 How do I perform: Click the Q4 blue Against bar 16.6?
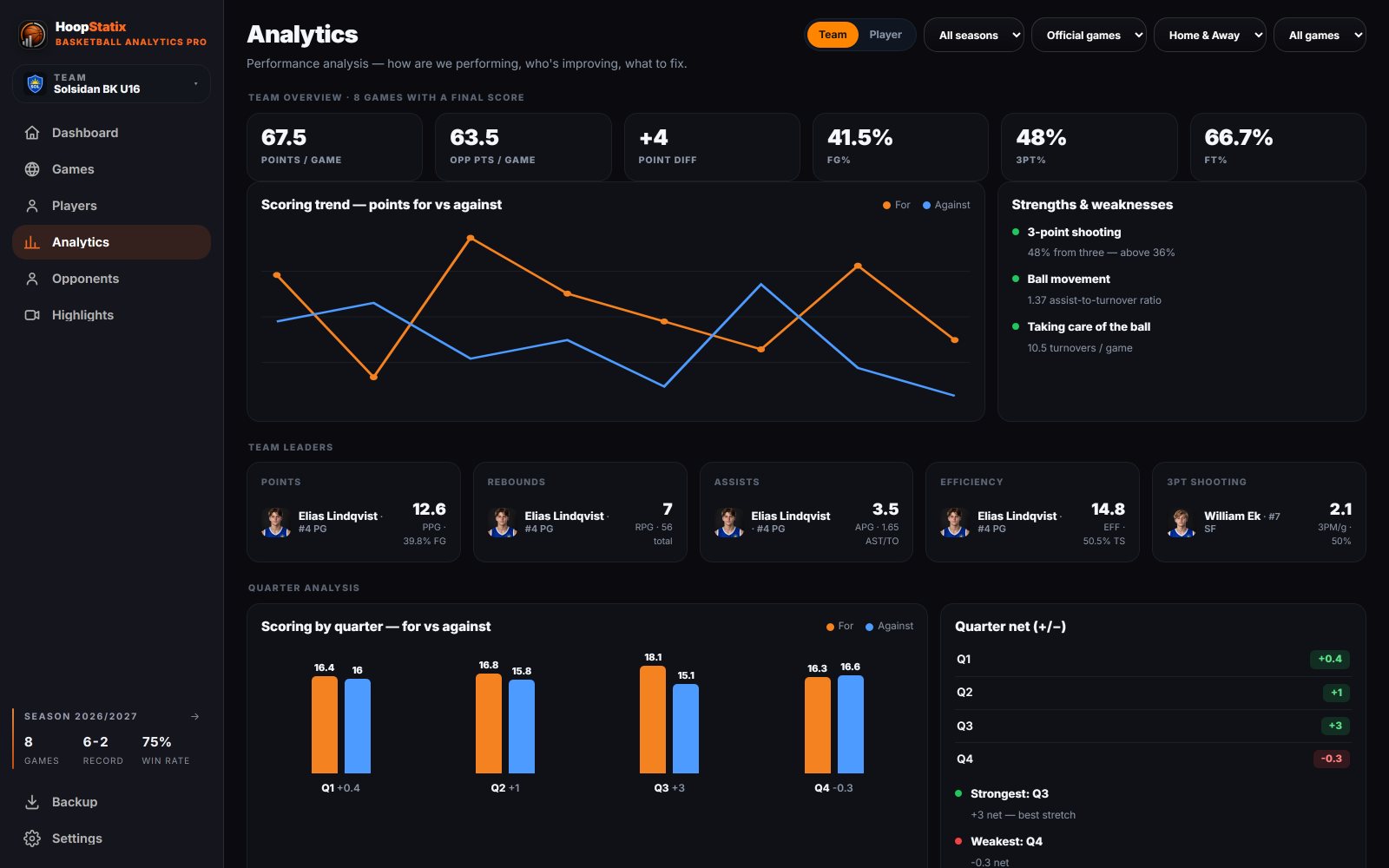(x=851, y=724)
